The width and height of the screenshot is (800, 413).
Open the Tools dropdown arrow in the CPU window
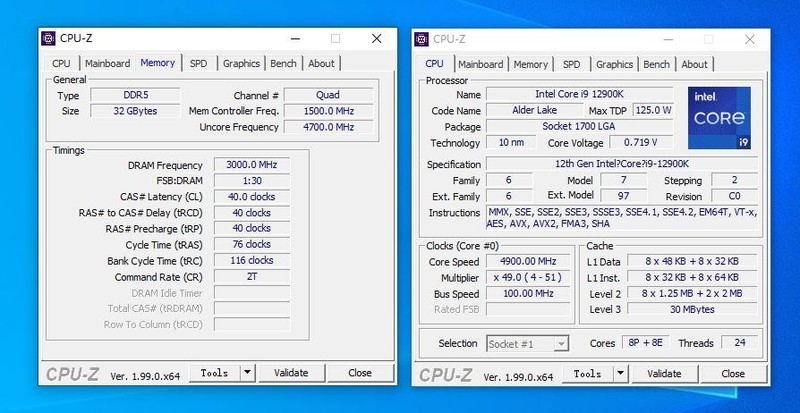click(620, 374)
